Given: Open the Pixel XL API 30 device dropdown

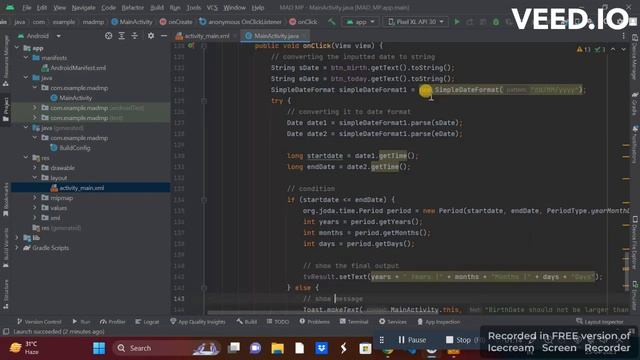Looking at the screenshot, I should click(x=416, y=22).
